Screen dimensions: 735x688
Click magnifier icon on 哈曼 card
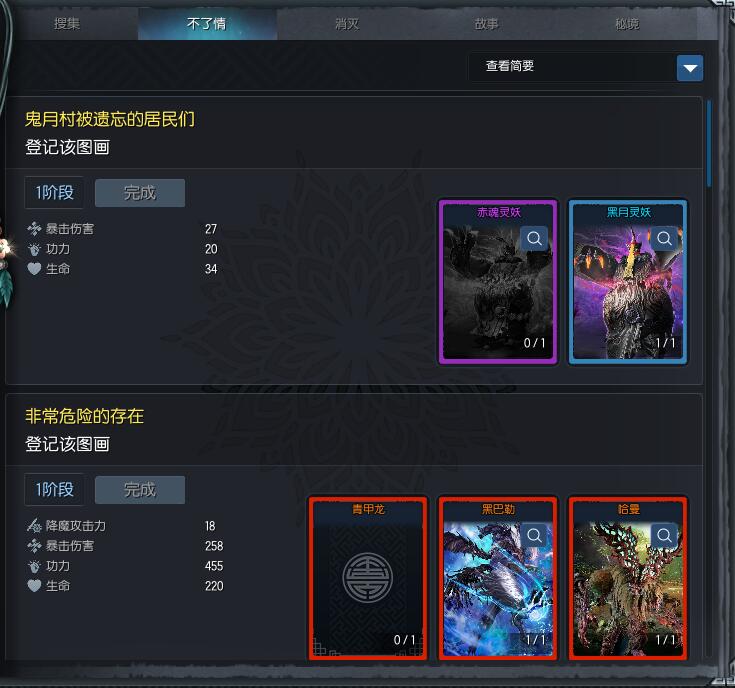pos(664,535)
